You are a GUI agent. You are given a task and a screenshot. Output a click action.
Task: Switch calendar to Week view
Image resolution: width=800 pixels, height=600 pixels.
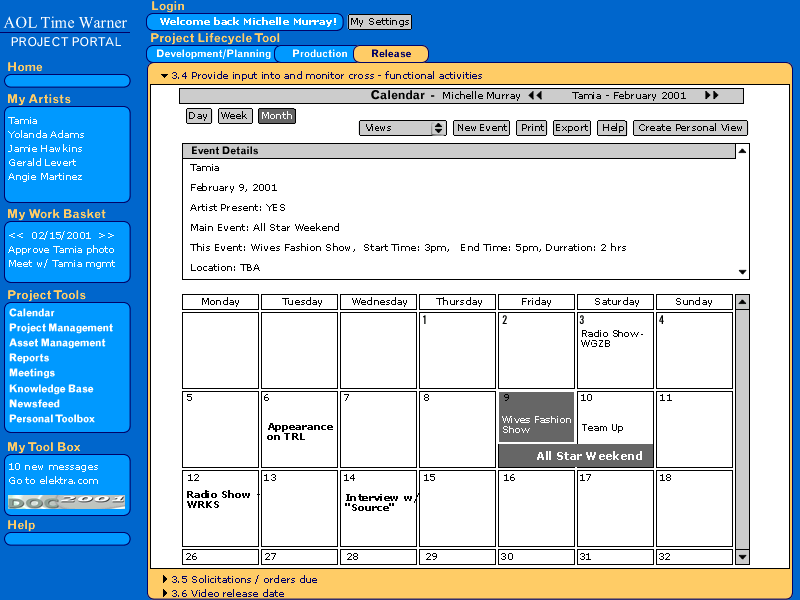click(x=235, y=116)
